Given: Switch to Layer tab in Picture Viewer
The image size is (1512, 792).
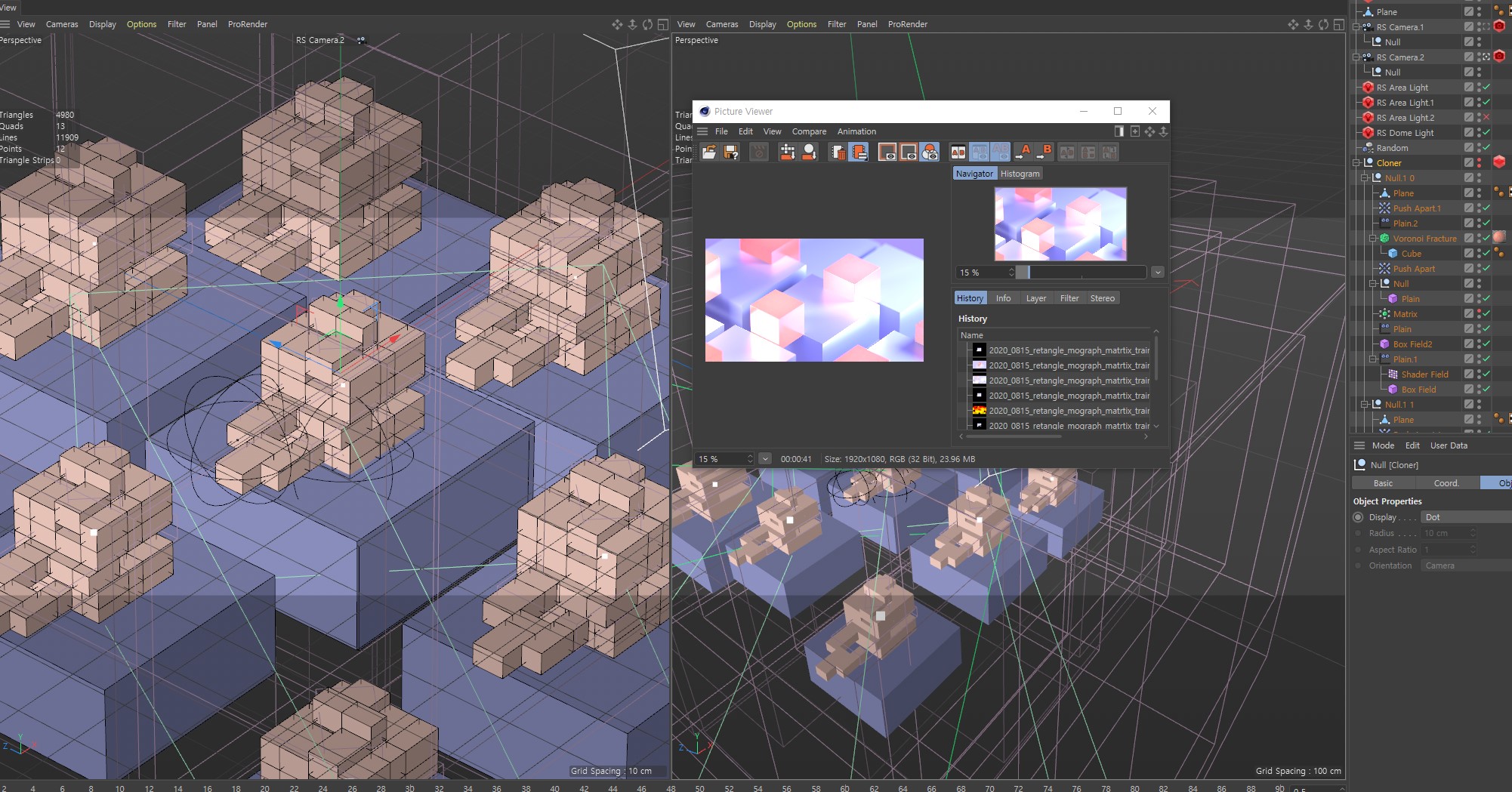Looking at the screenshot, I should pos(1035,298).
